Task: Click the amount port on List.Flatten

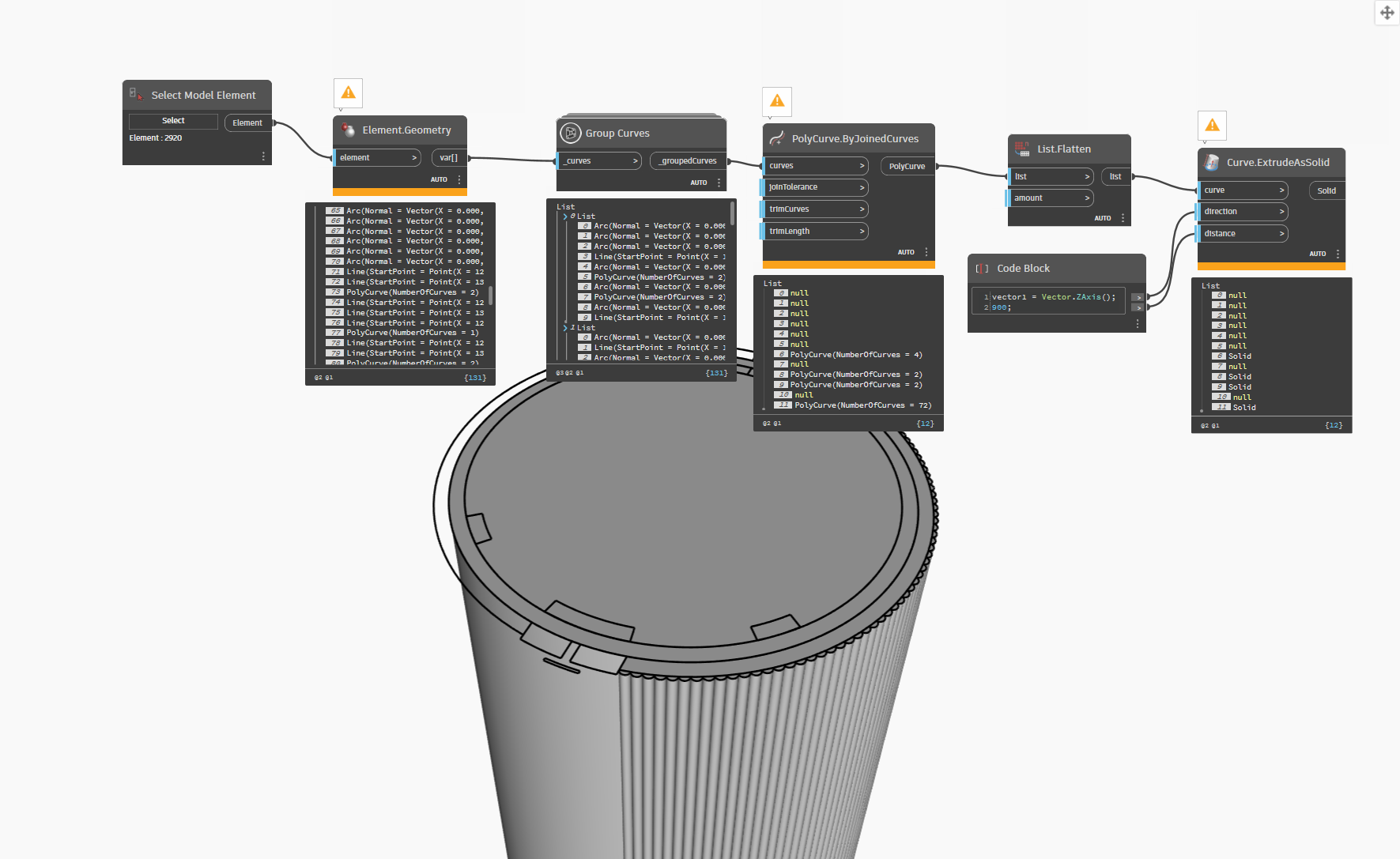Action: point(1051,198)
